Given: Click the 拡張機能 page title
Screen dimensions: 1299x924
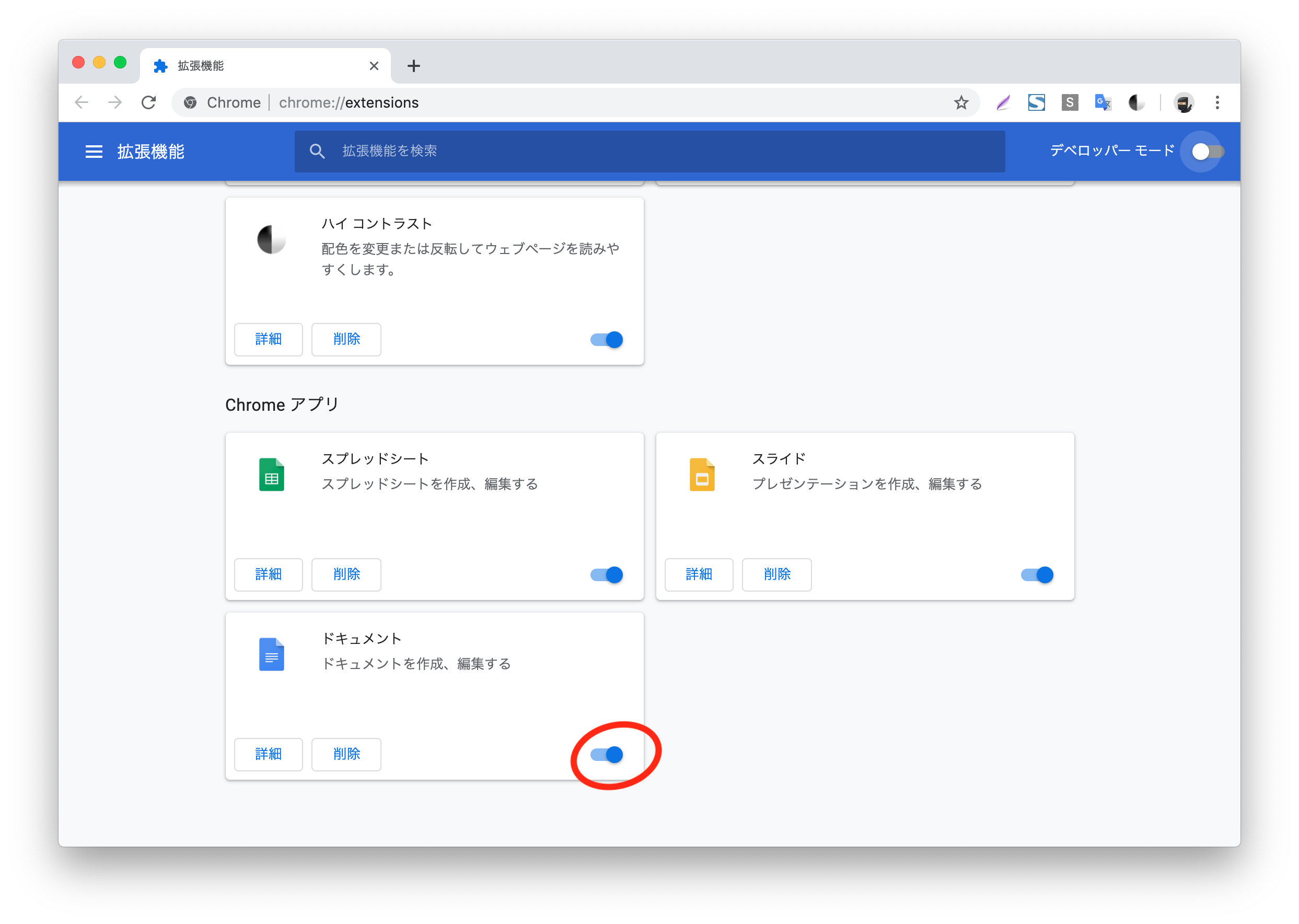Looking at the screenshot, I should [150, 152].
